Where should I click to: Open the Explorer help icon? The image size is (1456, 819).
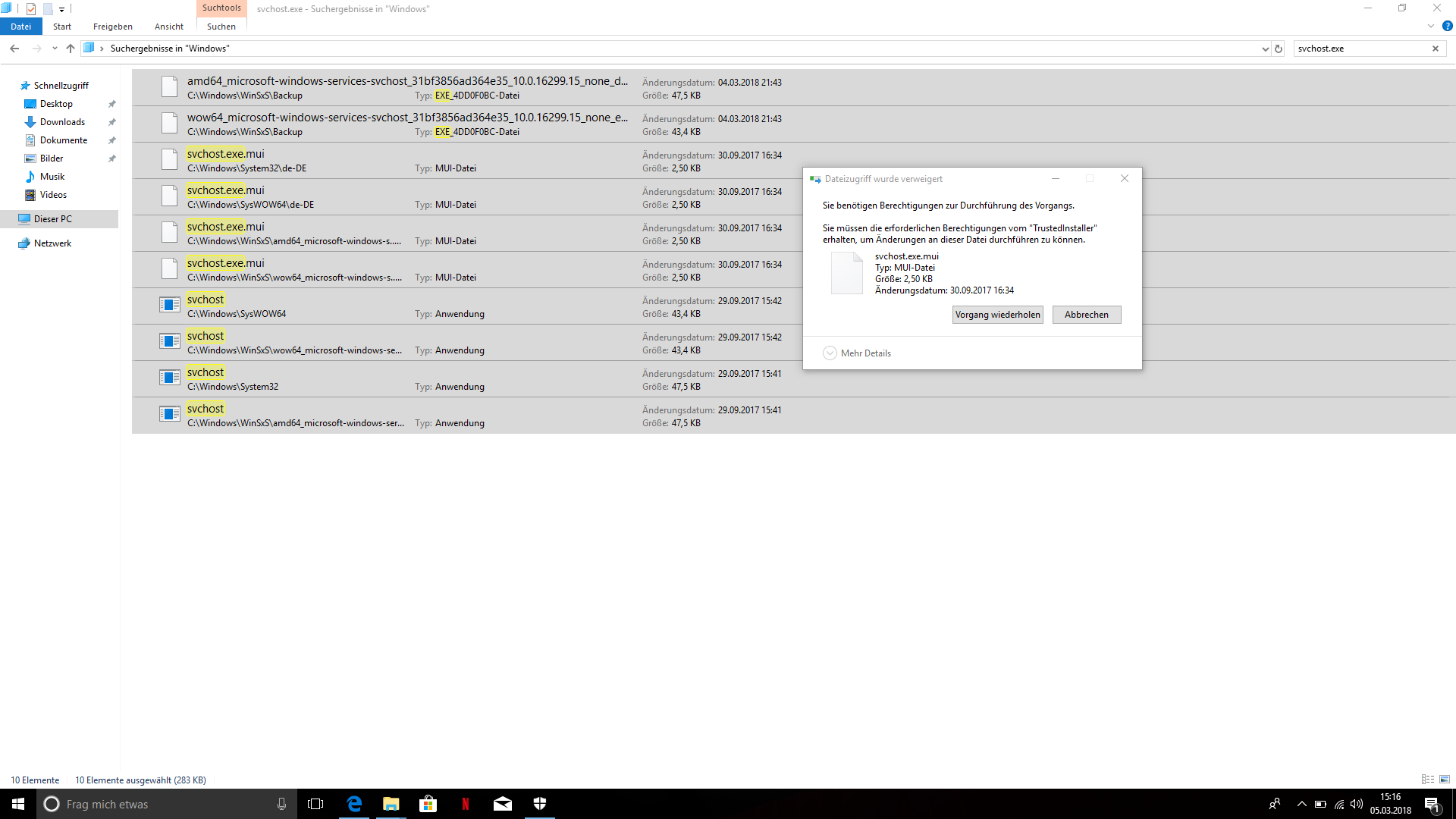pos(1447,26)
